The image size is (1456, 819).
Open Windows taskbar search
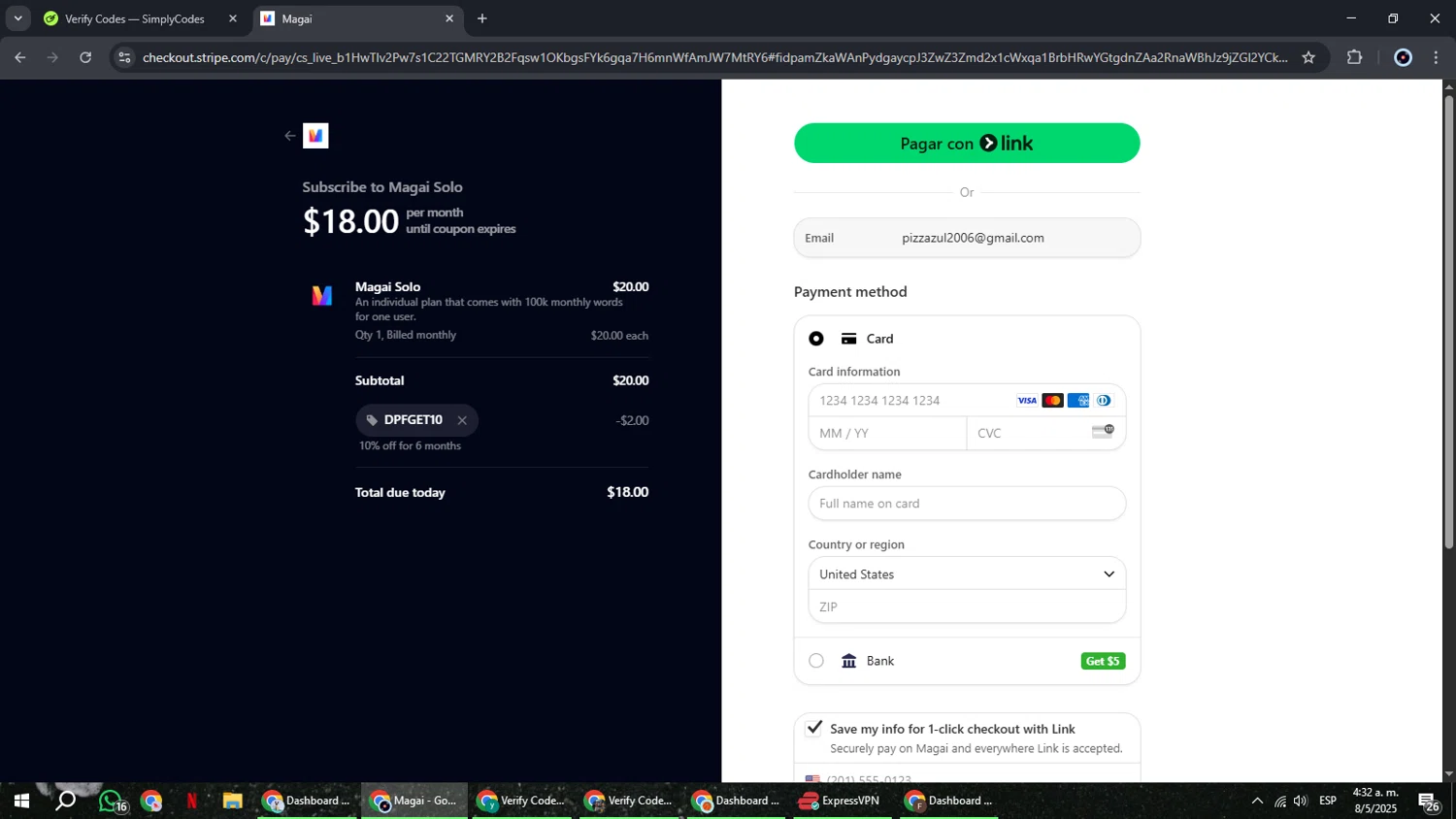(65, 801)
